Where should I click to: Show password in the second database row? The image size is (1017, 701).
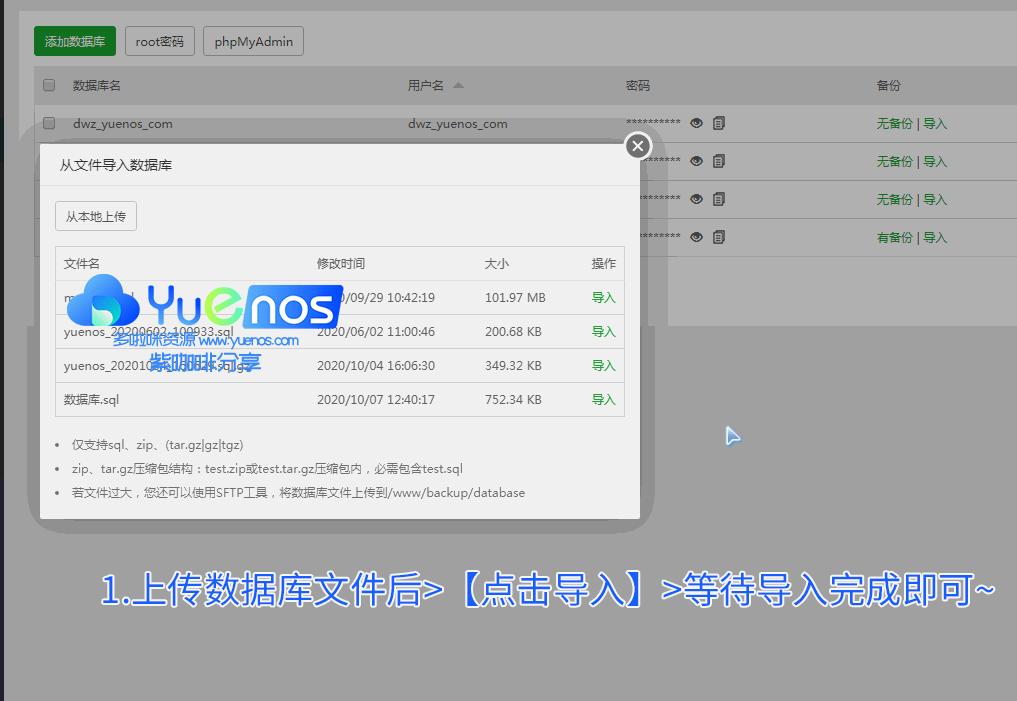tap(696, 161)
